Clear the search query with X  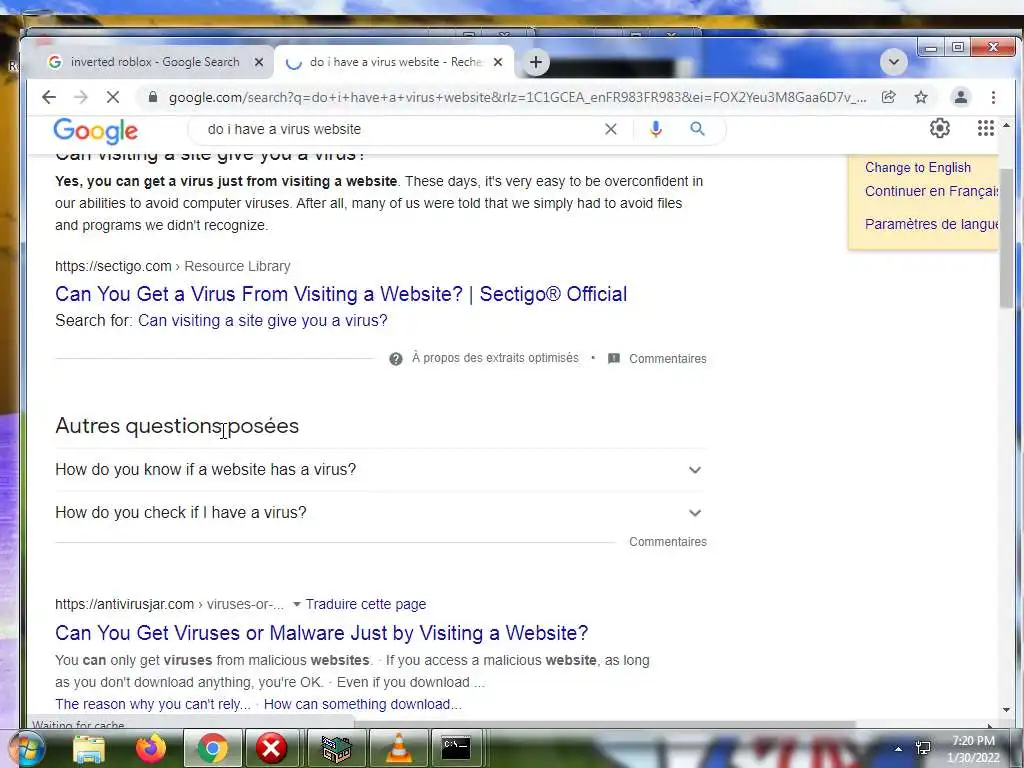click(611, 129)
